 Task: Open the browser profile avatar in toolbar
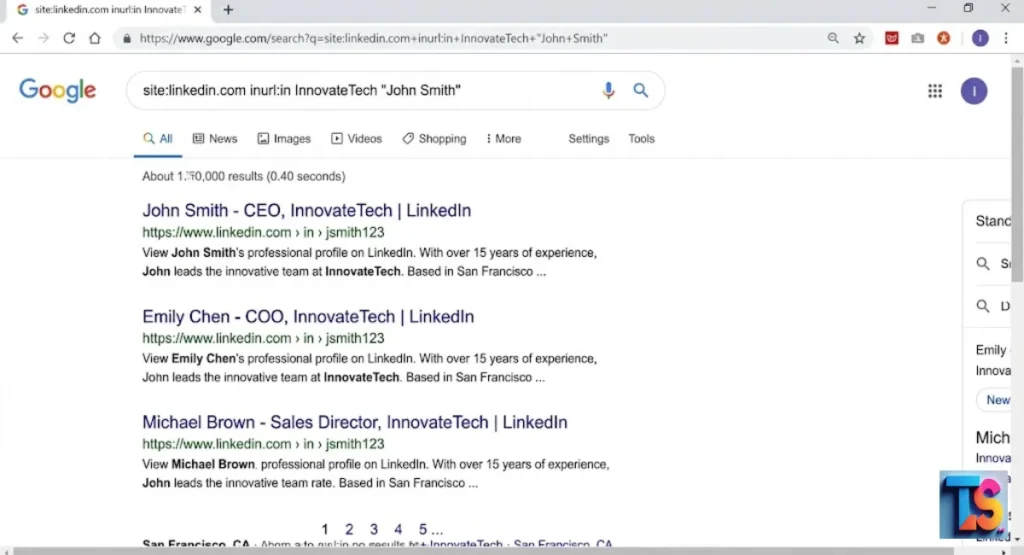click(x=980, y=38)
